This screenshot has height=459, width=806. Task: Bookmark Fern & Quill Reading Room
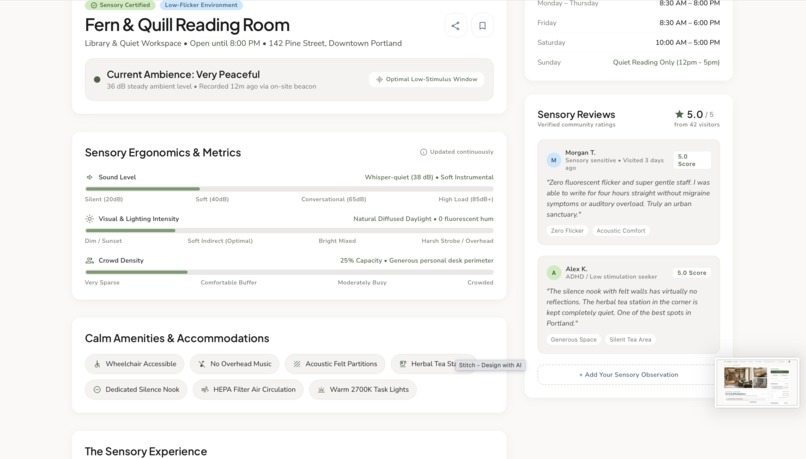tap(482, 26)
